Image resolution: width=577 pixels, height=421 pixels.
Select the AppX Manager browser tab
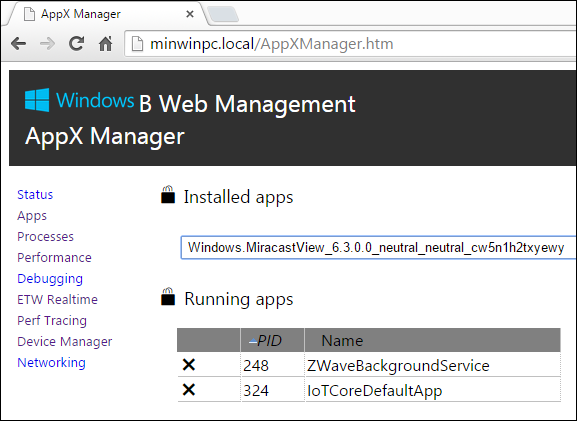point(107,14)
